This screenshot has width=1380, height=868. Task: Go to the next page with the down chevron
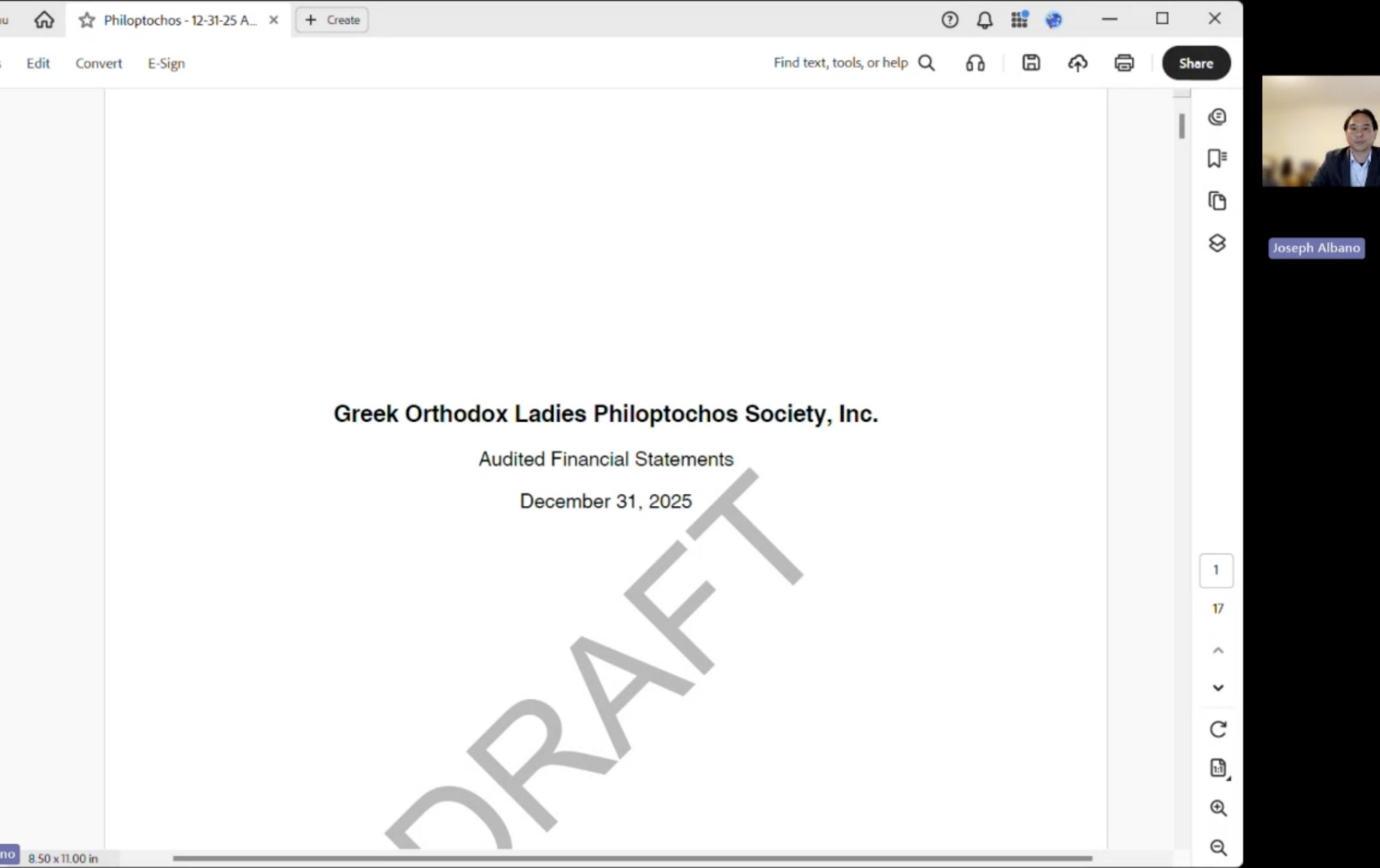click(1218, 688)
